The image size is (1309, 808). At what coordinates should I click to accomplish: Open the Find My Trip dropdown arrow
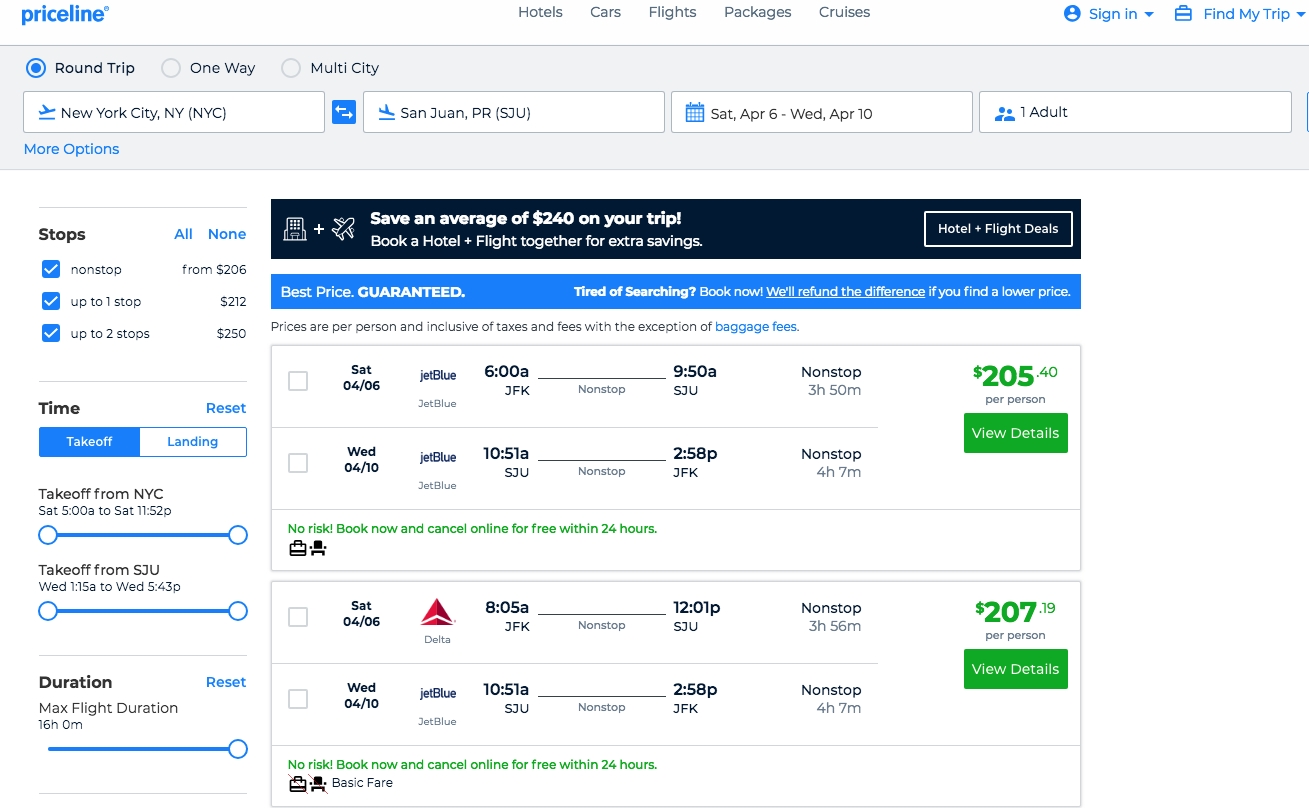pyautogui.click(x=1301, y=14)
